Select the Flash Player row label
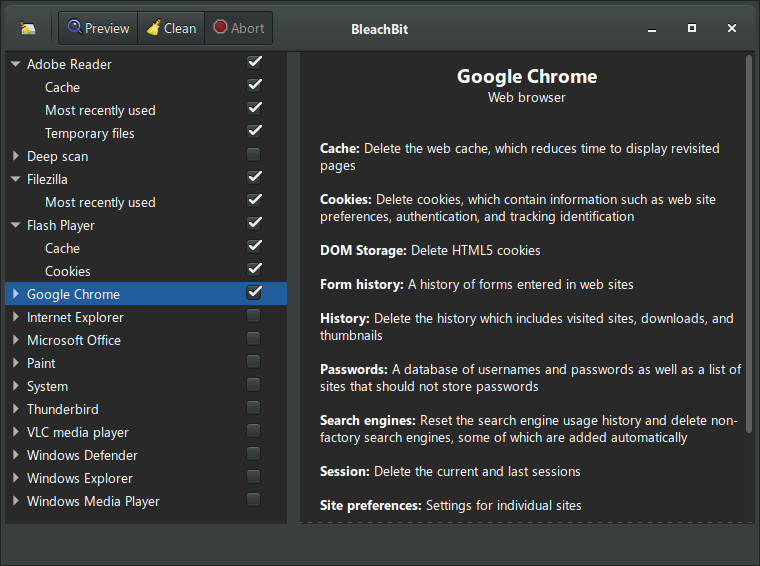 coord(61,225)
